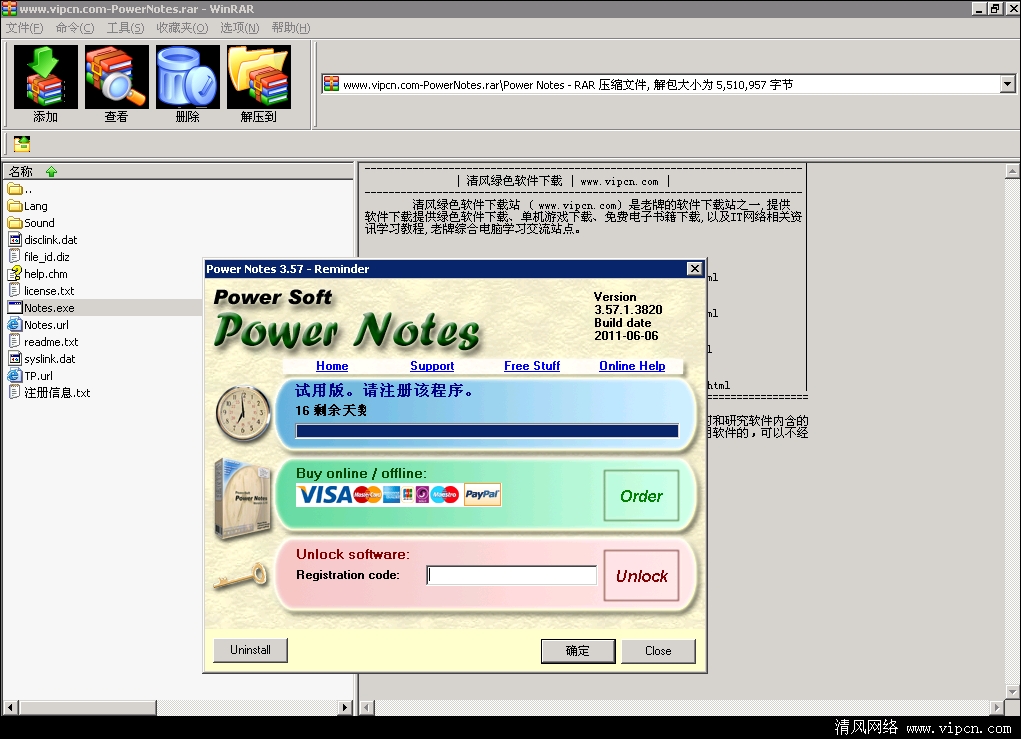1021x739 pixels.
Task: Click the Home link in Reminder dialog
Action: click(332, 366)
